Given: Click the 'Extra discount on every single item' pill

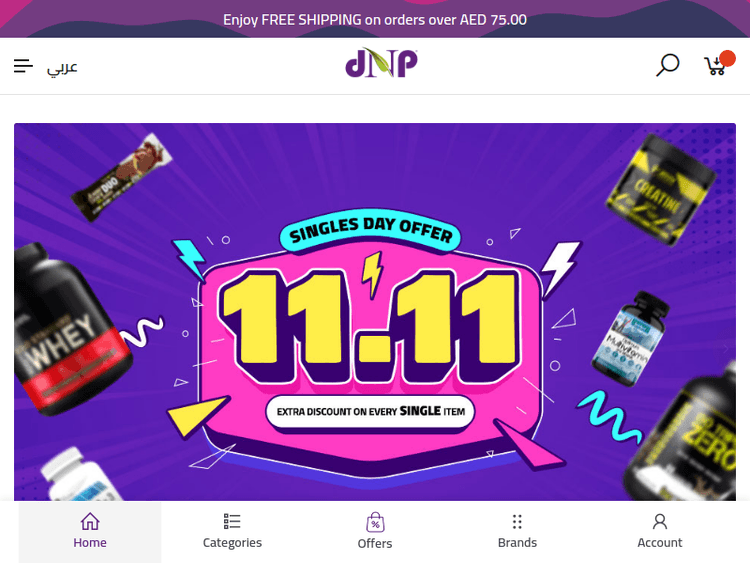Looking at the screenshot, I should [370, 412].
